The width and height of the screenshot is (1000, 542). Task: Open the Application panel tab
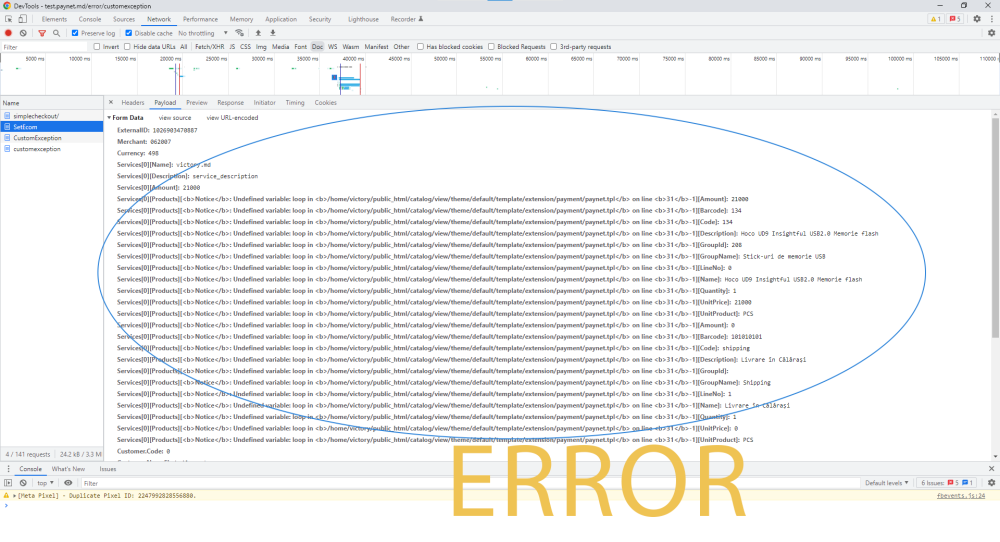tap(281, 19)
